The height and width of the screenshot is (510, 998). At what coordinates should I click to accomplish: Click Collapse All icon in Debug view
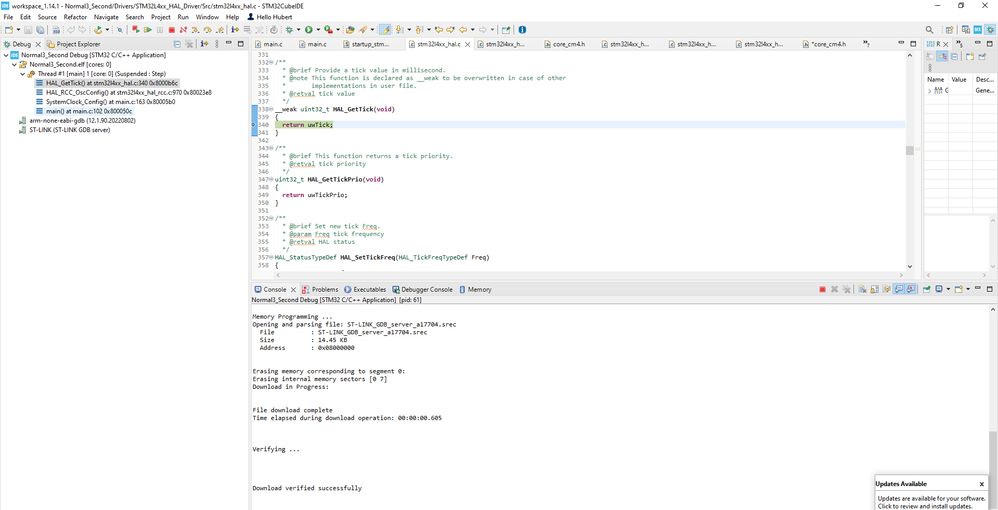pyautogui.click(x=178, y=44)
